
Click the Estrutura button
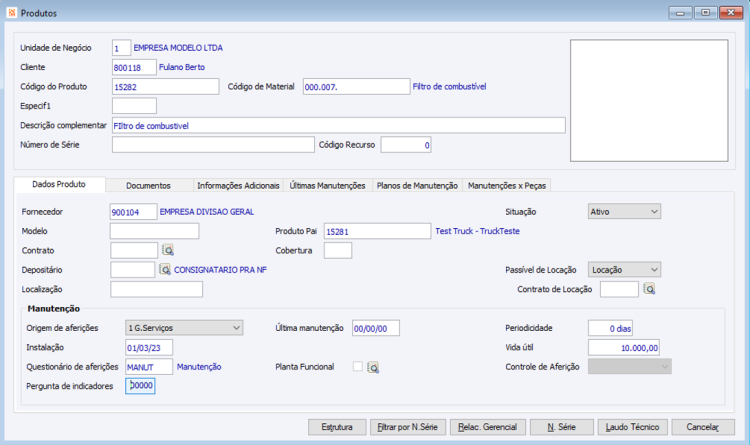coord(337,427)
